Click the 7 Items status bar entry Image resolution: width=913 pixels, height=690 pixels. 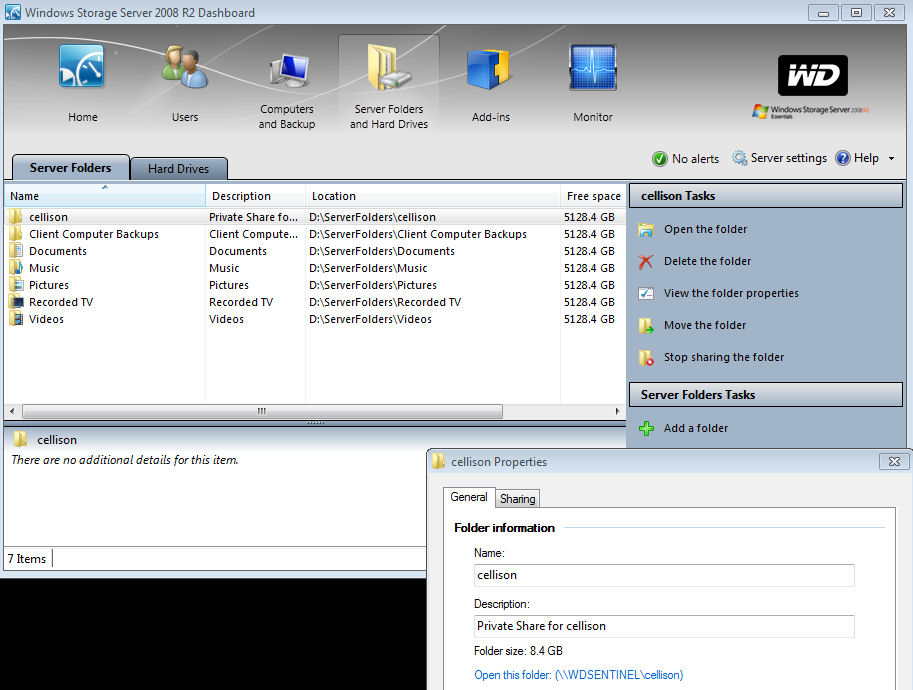(x=27, y=559)
